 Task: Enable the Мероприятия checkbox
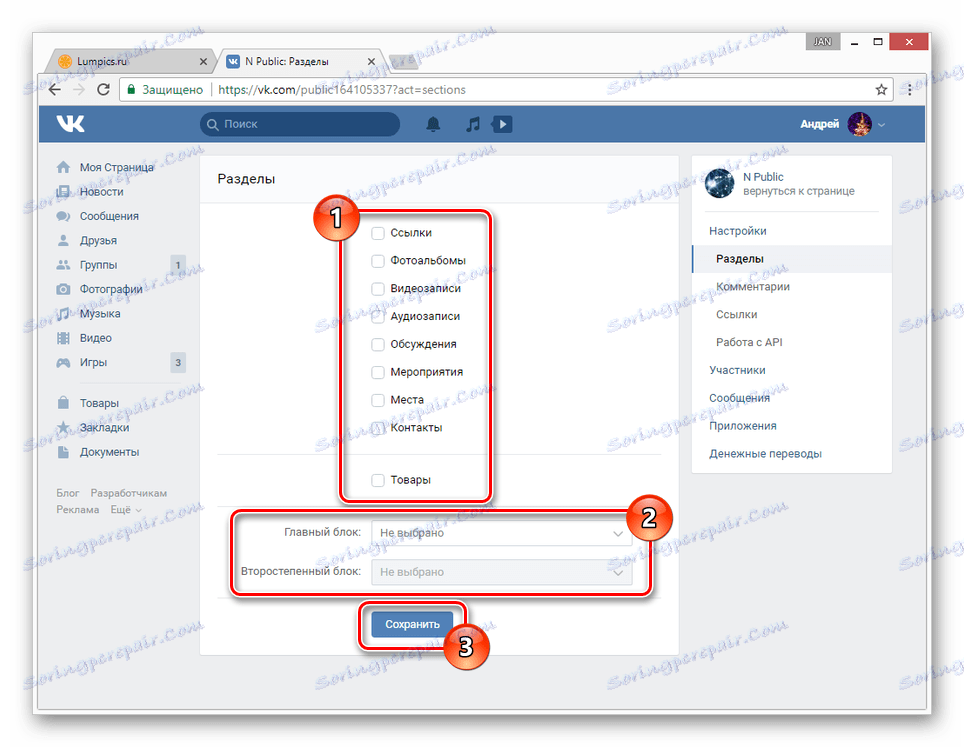click(378, 372)
